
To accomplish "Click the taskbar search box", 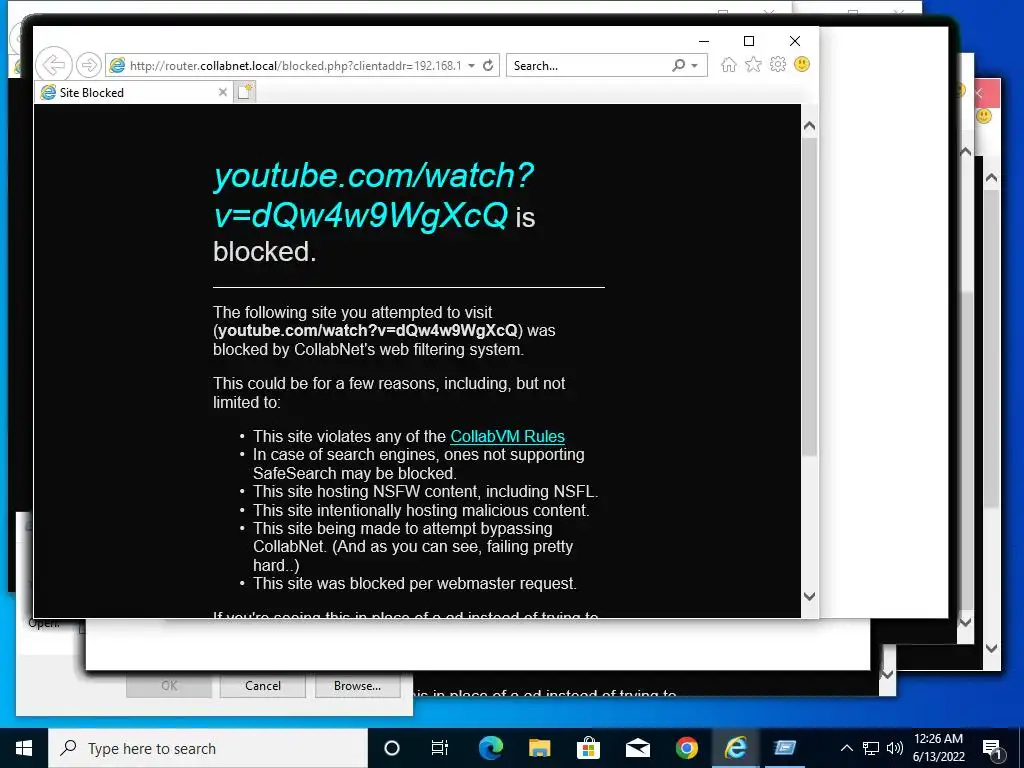I will (208, 748).
